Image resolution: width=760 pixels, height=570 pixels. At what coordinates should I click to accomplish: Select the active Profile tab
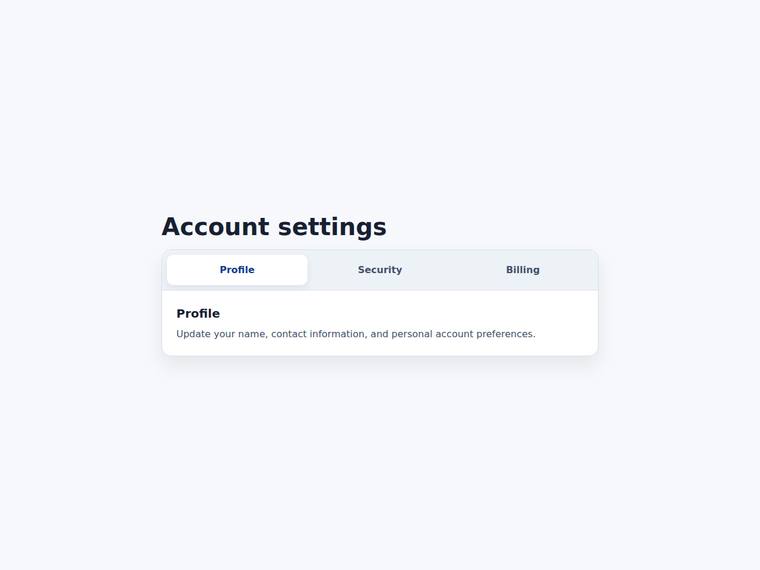[237, 270]
